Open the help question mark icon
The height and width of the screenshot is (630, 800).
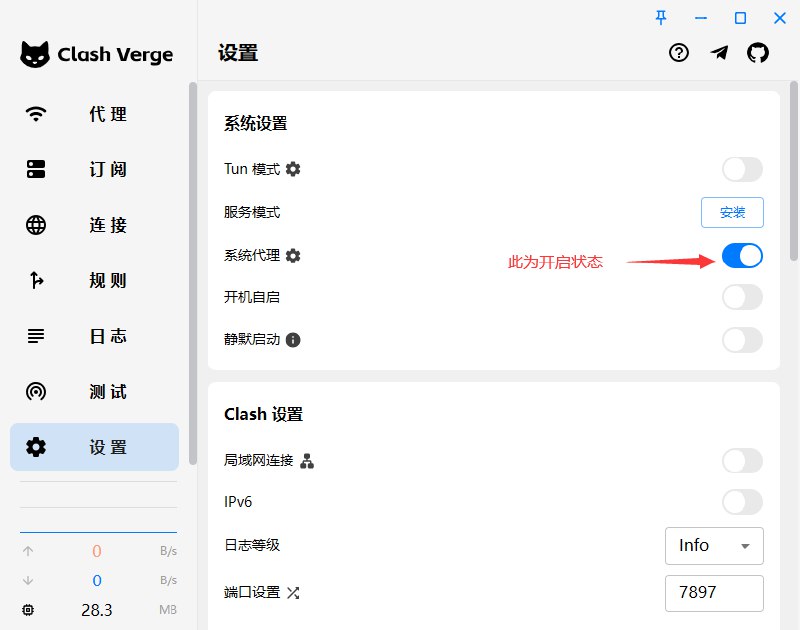pos(679,53)
